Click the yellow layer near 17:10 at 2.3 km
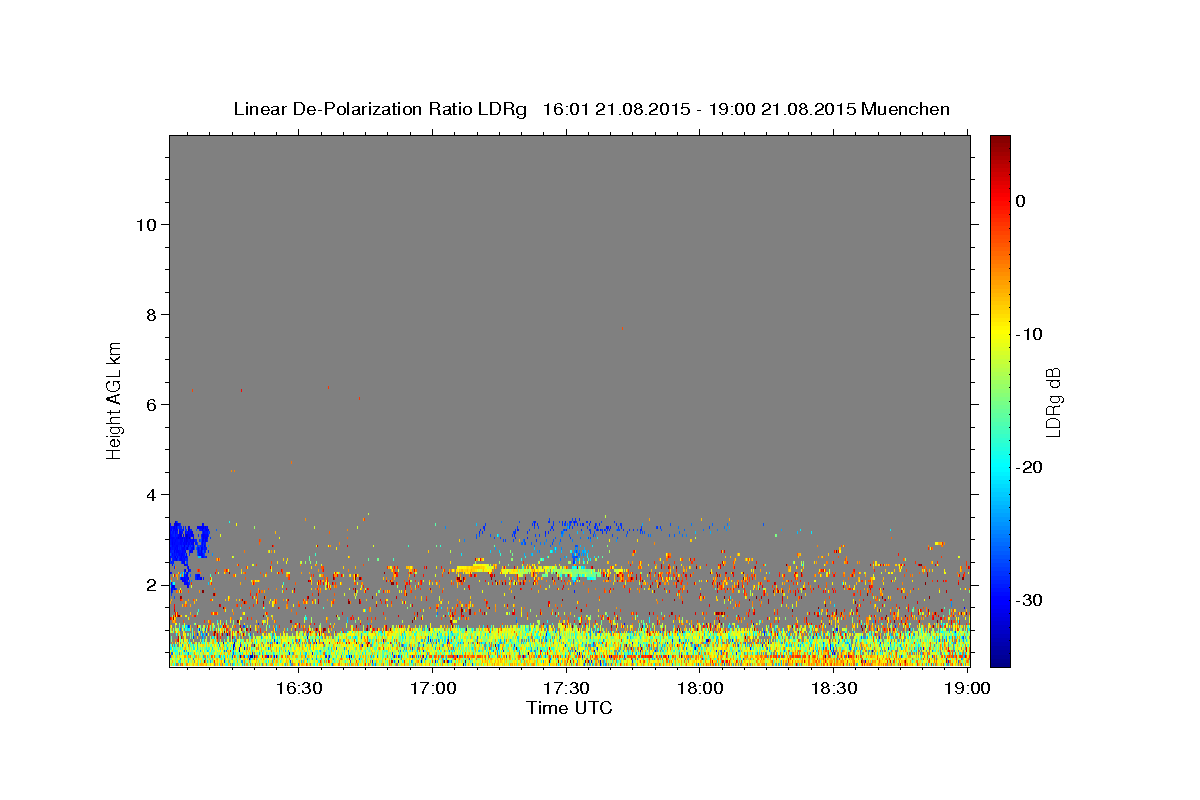This screenshot has width=1200, height=800. pos(474,569)
